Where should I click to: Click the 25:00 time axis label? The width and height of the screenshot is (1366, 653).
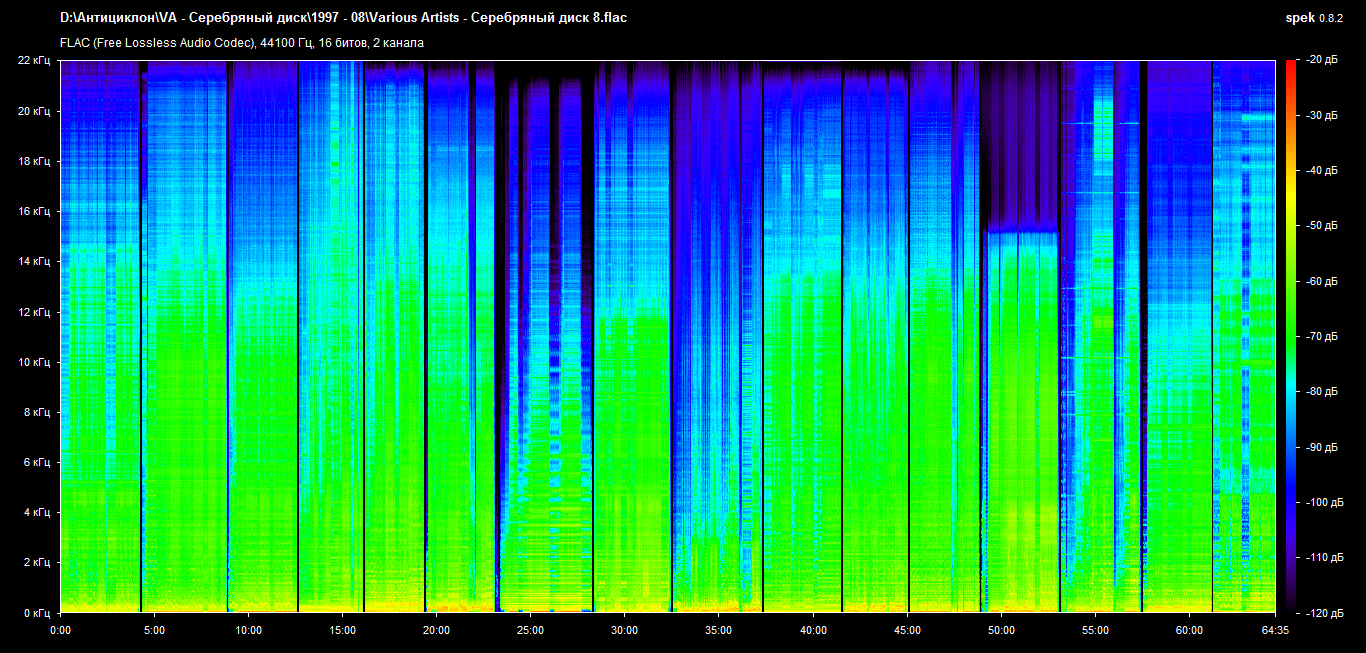[531, 630]
